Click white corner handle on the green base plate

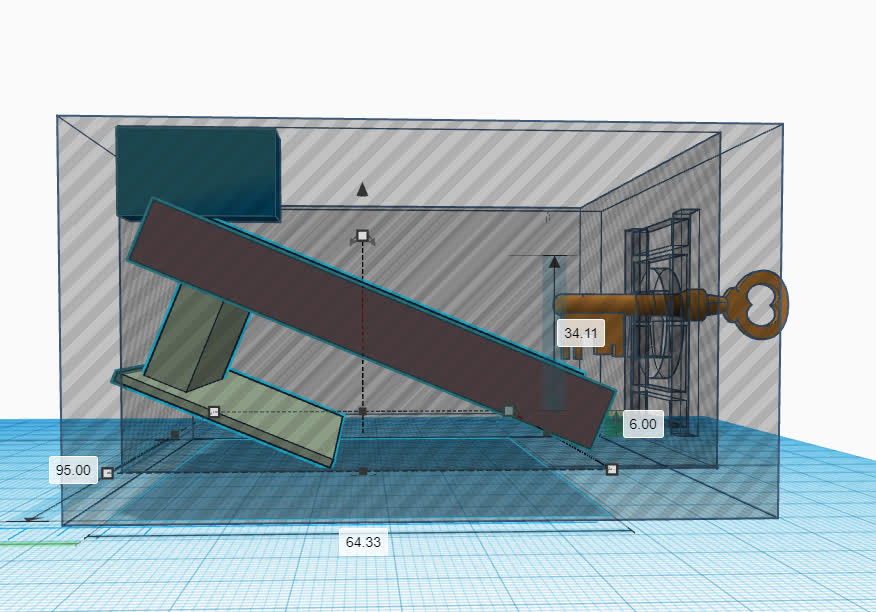tap(214, 412)
